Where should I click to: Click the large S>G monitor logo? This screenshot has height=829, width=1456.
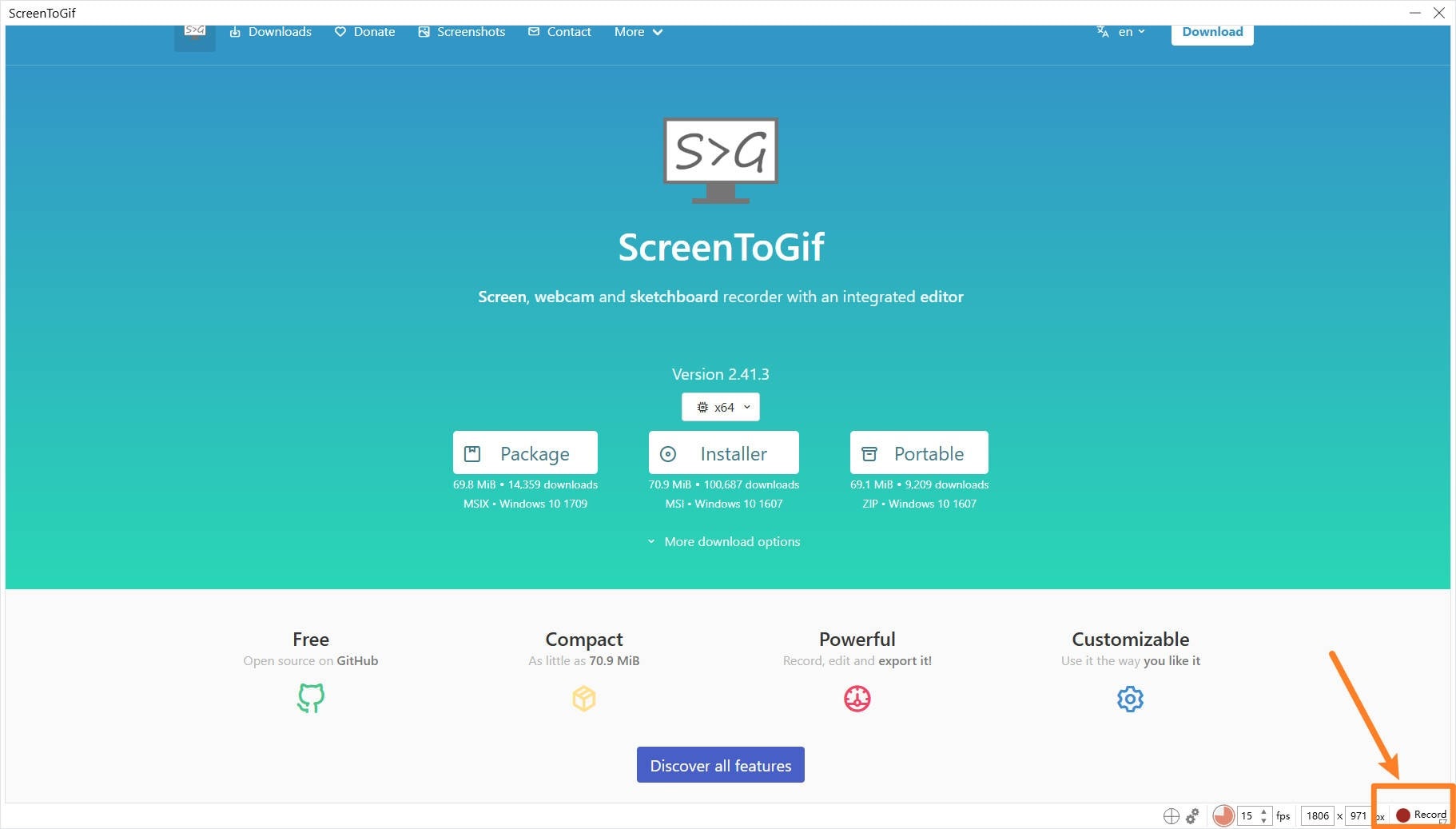pyautogui.click(x=721, y=161)
